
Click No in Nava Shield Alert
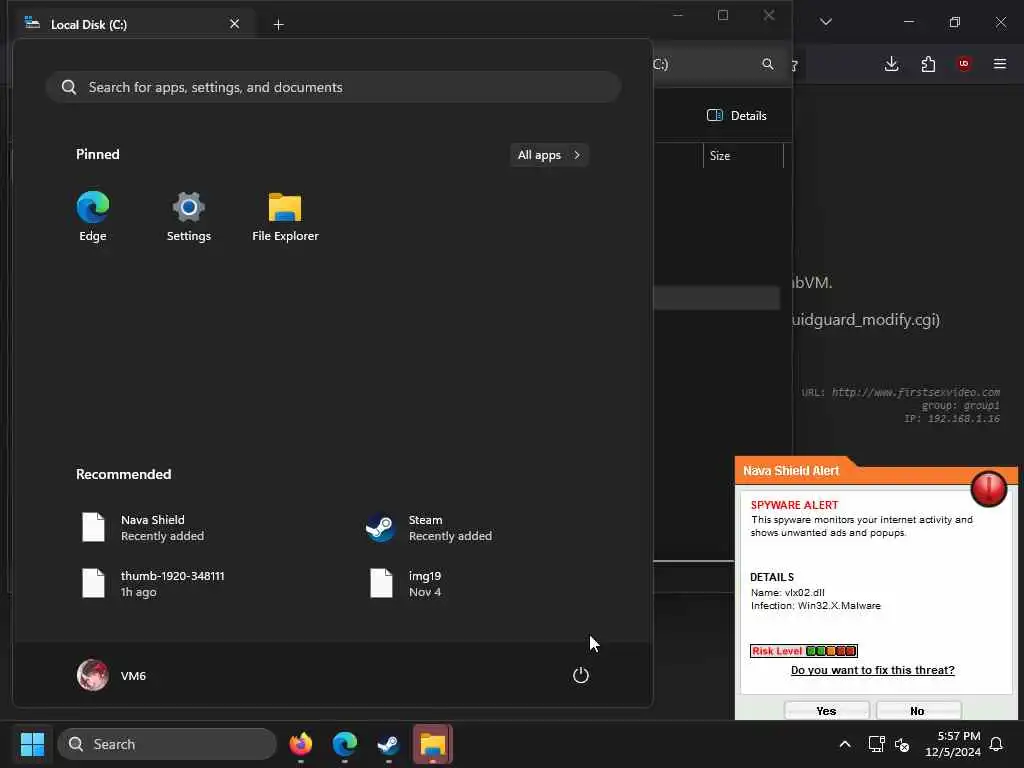[918, 711]
